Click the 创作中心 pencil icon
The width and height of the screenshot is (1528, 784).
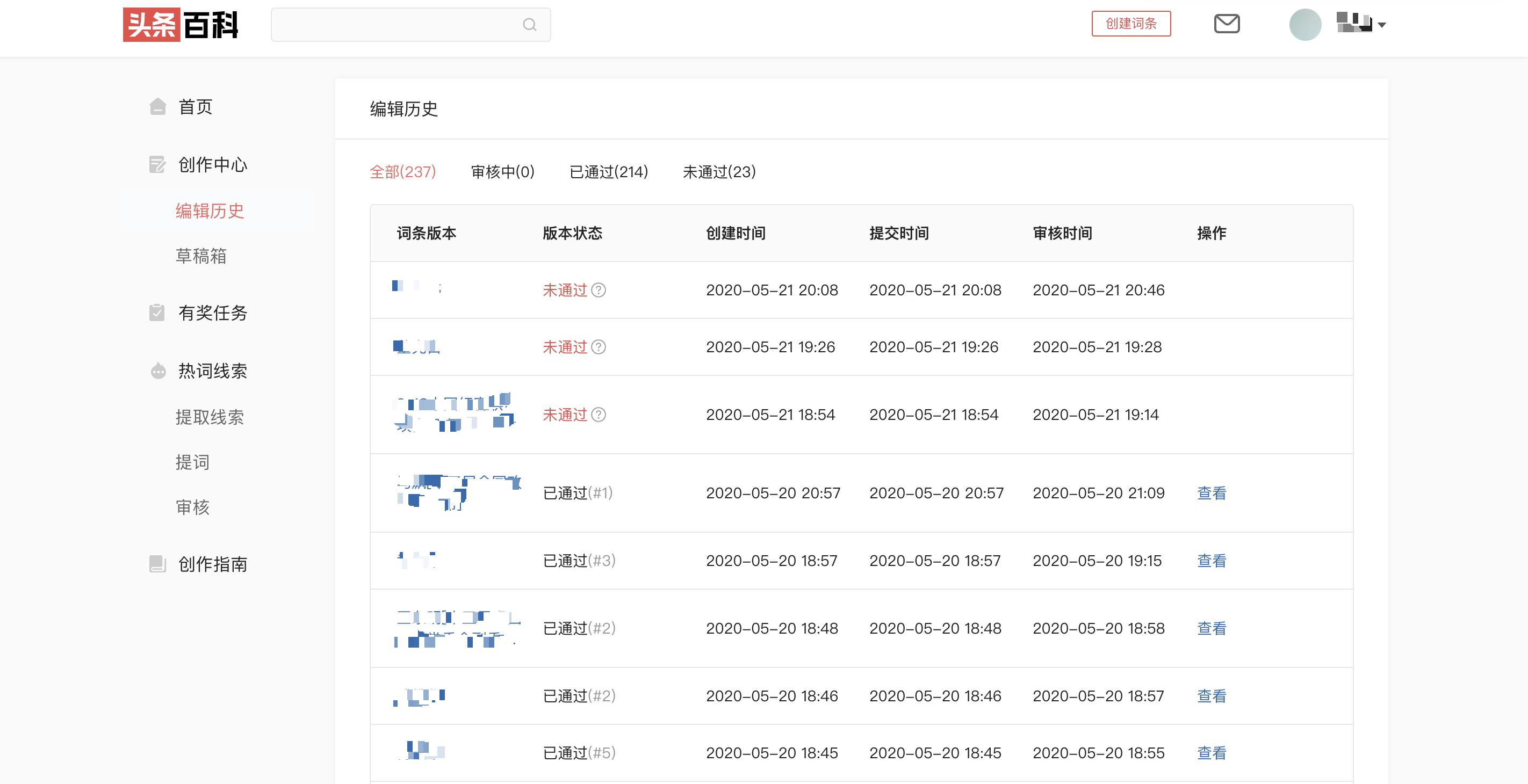tap(157, 165)
